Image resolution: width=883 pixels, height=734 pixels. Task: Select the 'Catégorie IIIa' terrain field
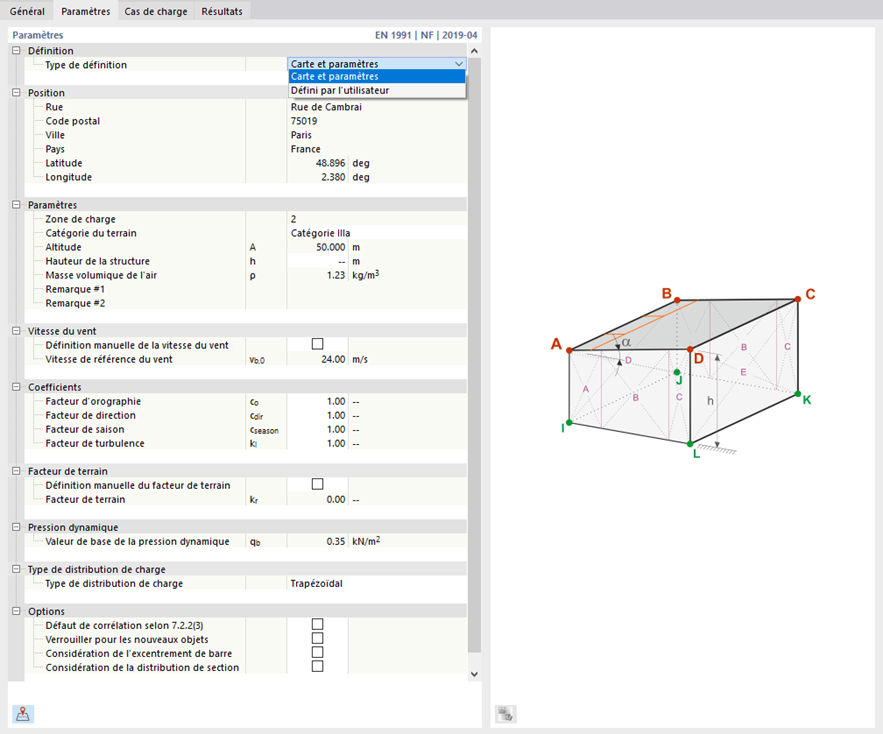click(377, 233)
